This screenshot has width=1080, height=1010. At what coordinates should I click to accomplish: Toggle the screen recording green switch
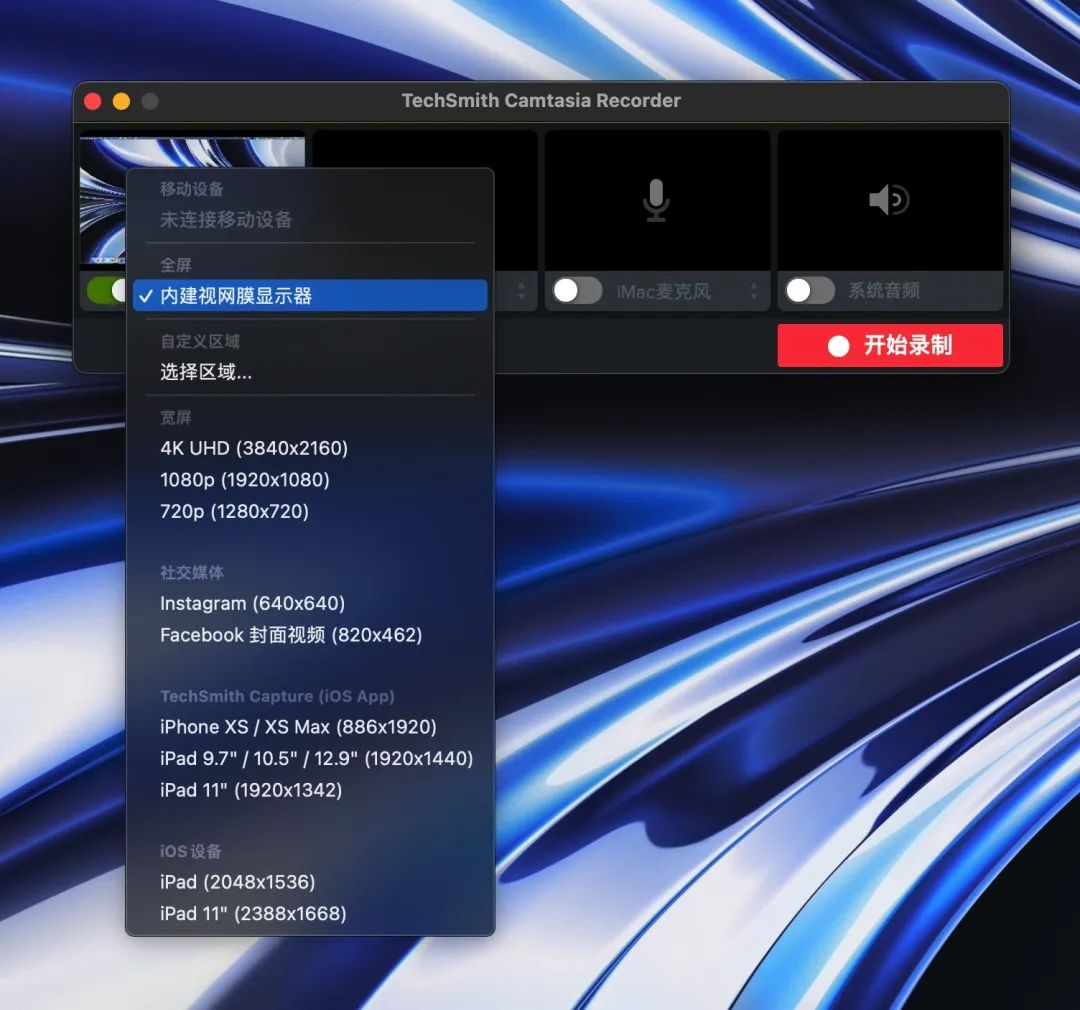pyautogui.click(x=107, y=290)
